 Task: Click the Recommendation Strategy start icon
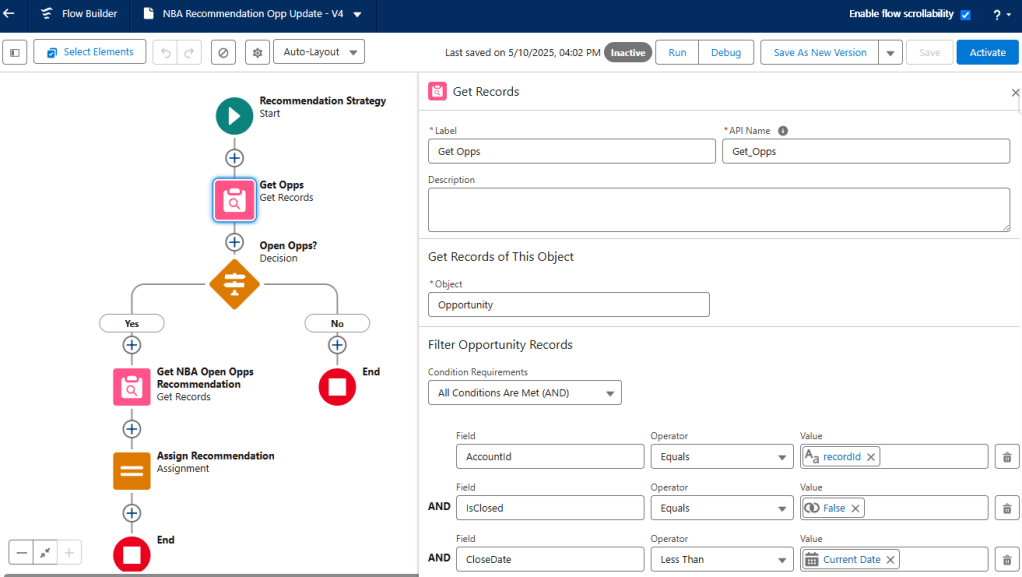coord(234,115)
